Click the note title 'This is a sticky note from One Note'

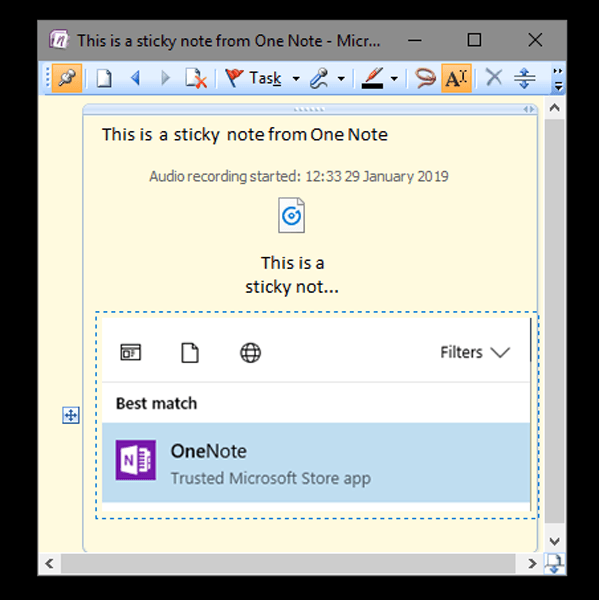[245, 135]
